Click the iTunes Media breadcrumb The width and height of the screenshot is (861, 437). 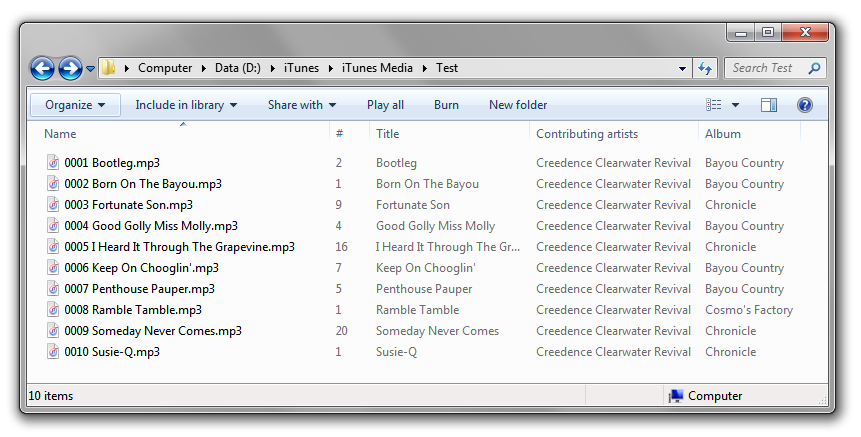tap(377, 68)
